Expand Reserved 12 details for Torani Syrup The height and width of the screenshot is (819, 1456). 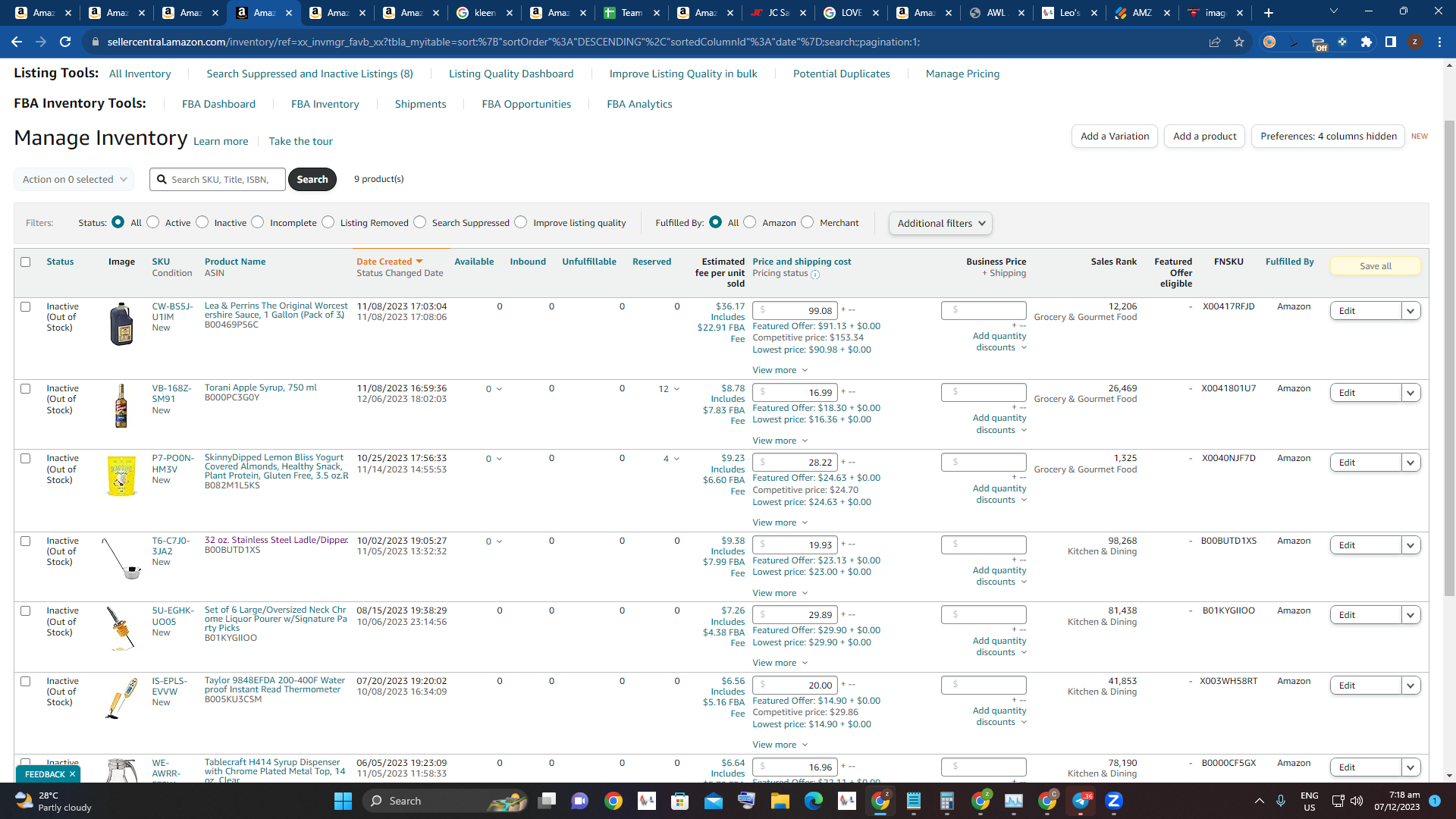click(669, 389)
